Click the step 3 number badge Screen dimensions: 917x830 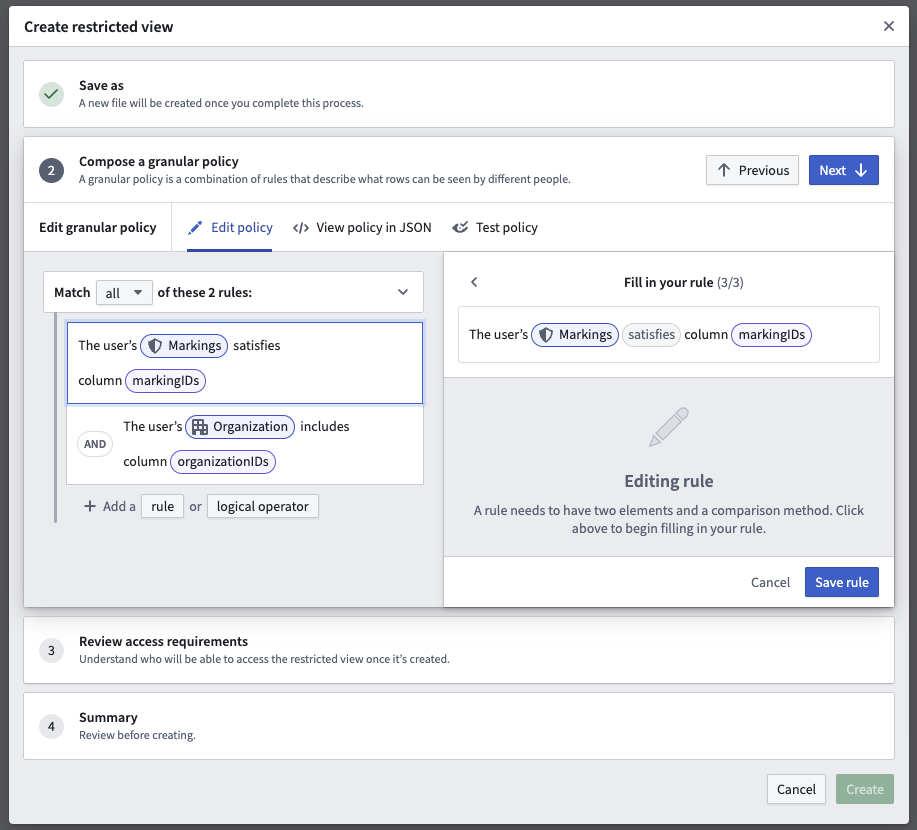point(51,650)
